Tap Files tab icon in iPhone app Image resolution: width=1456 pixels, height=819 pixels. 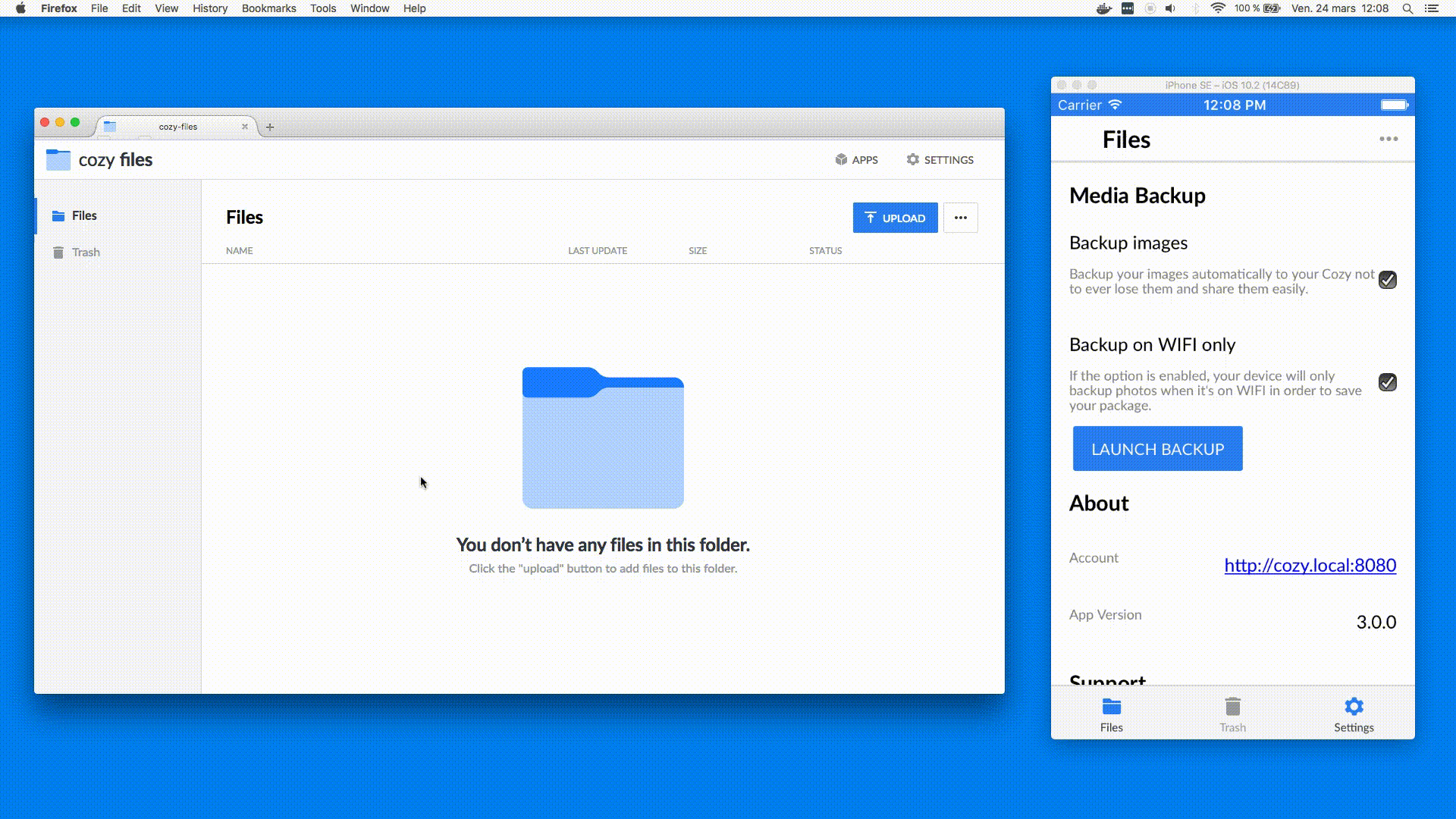[x=1111, y=708]
